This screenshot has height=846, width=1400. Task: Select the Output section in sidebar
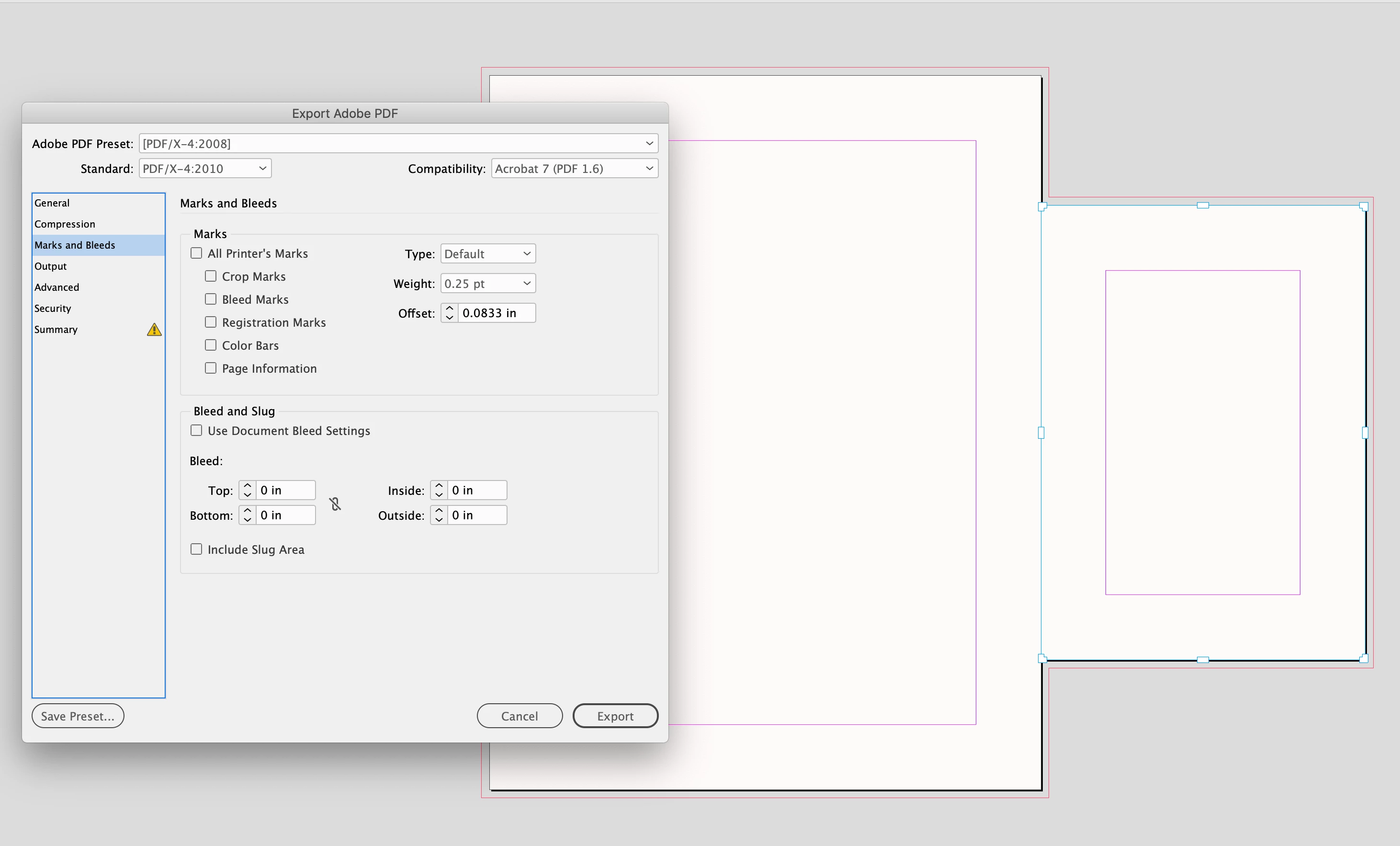tap(51, 266)
